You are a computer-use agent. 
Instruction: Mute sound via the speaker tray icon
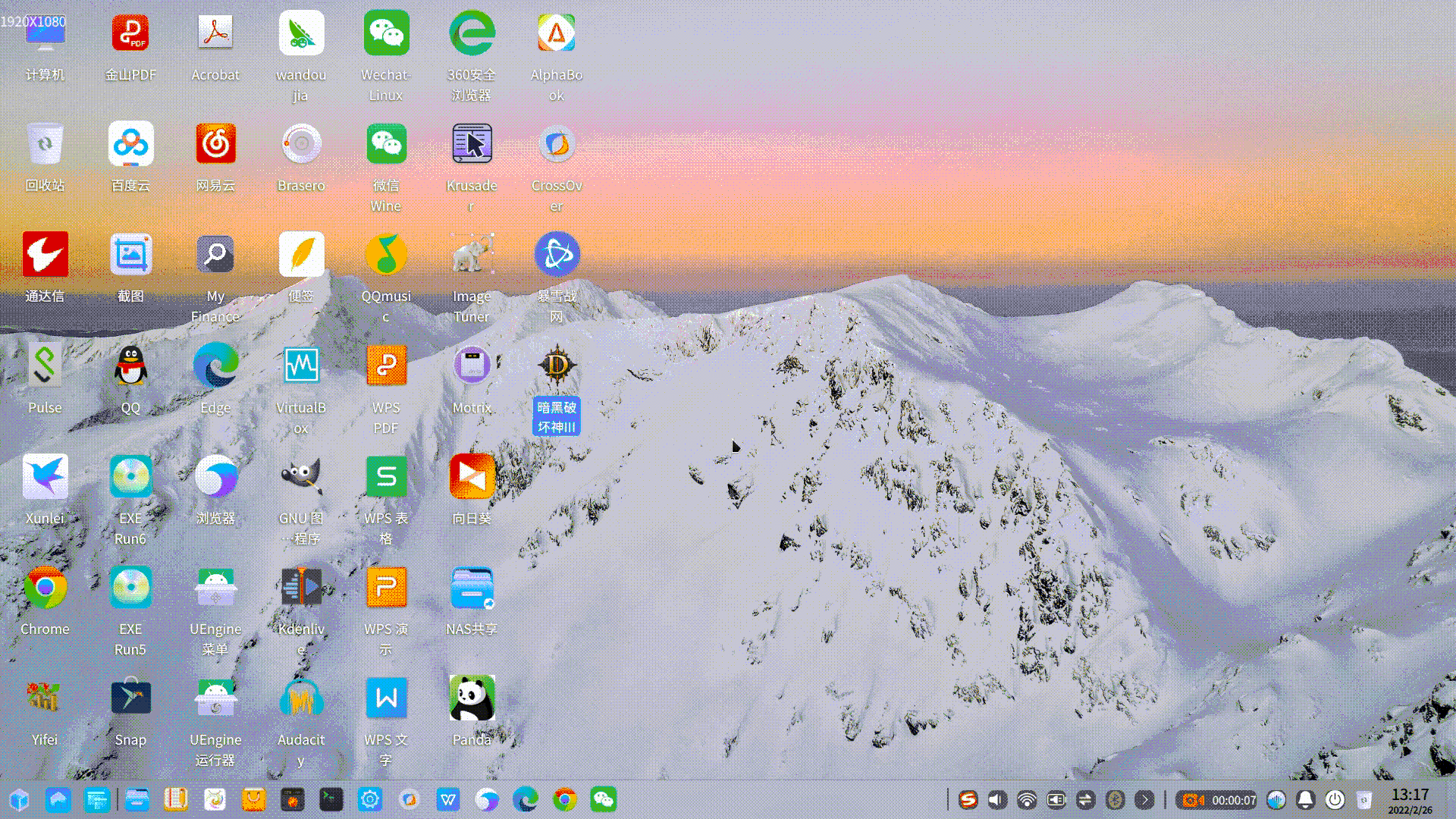click(x=997, y=800)
